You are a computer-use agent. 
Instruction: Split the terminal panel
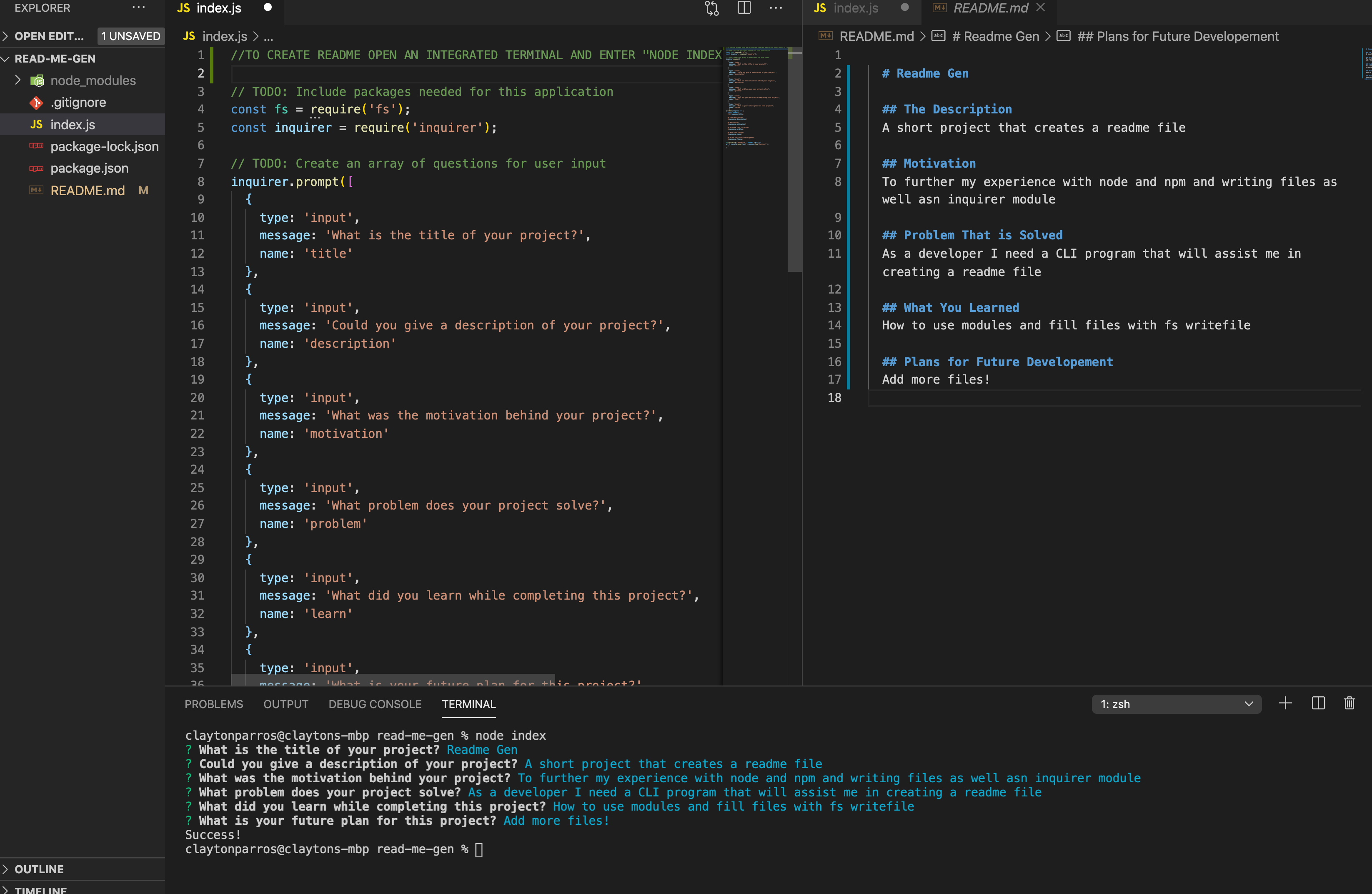(1318, 703)
